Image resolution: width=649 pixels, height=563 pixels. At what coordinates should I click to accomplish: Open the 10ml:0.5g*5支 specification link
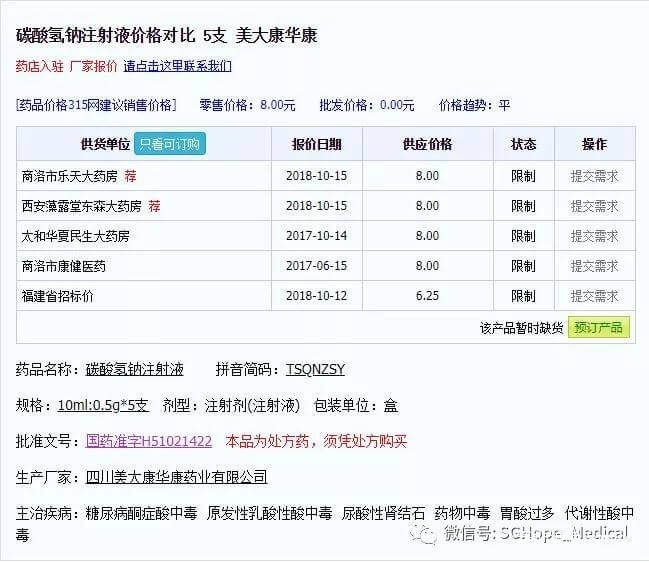(103, 405)
